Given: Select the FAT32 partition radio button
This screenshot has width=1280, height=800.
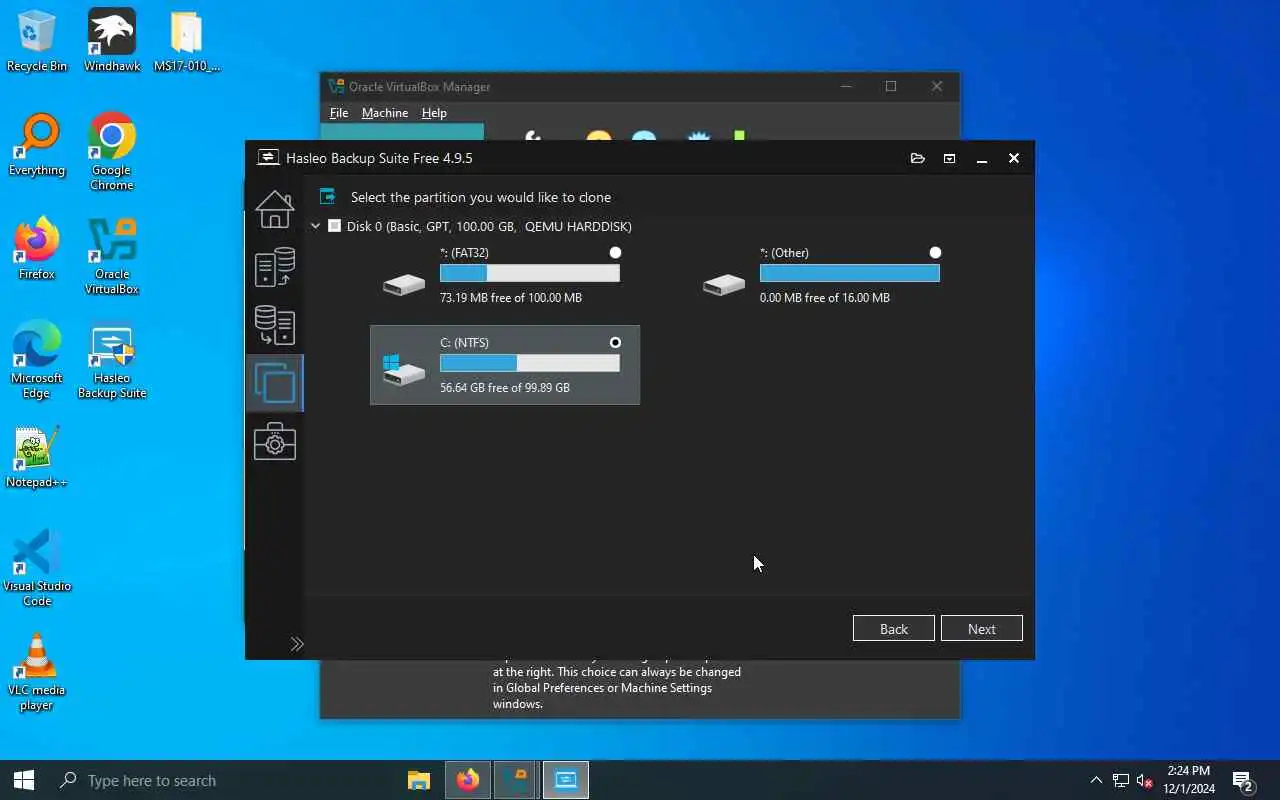Looking at the screenshot, I should [615, 253].
